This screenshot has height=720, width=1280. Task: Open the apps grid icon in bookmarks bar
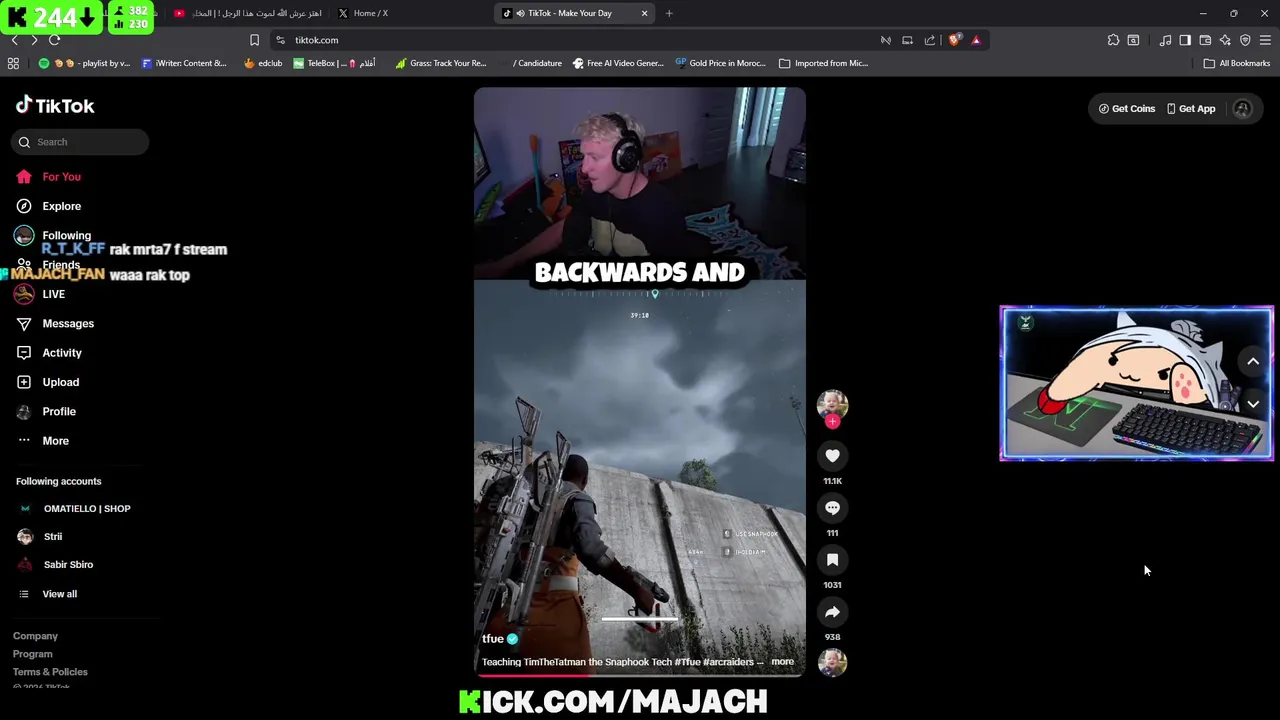coord(13,63)
